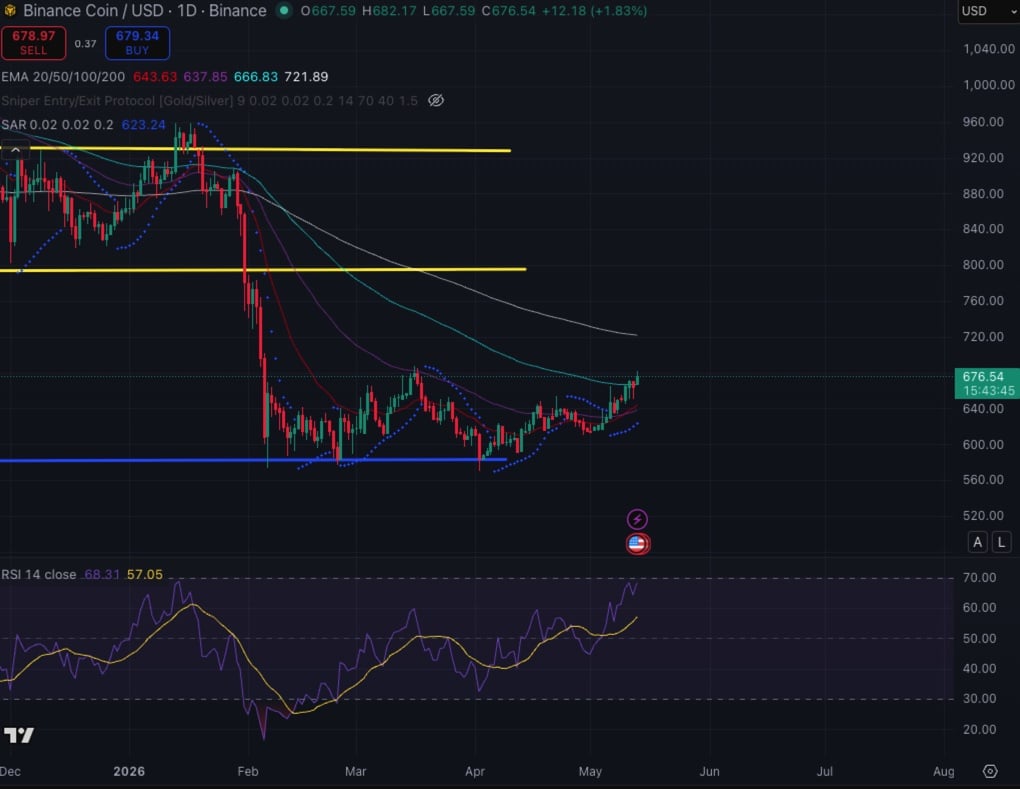Click the 30.00 RSI axis label
Screen dimensions: 1020x789
[980, 699]
